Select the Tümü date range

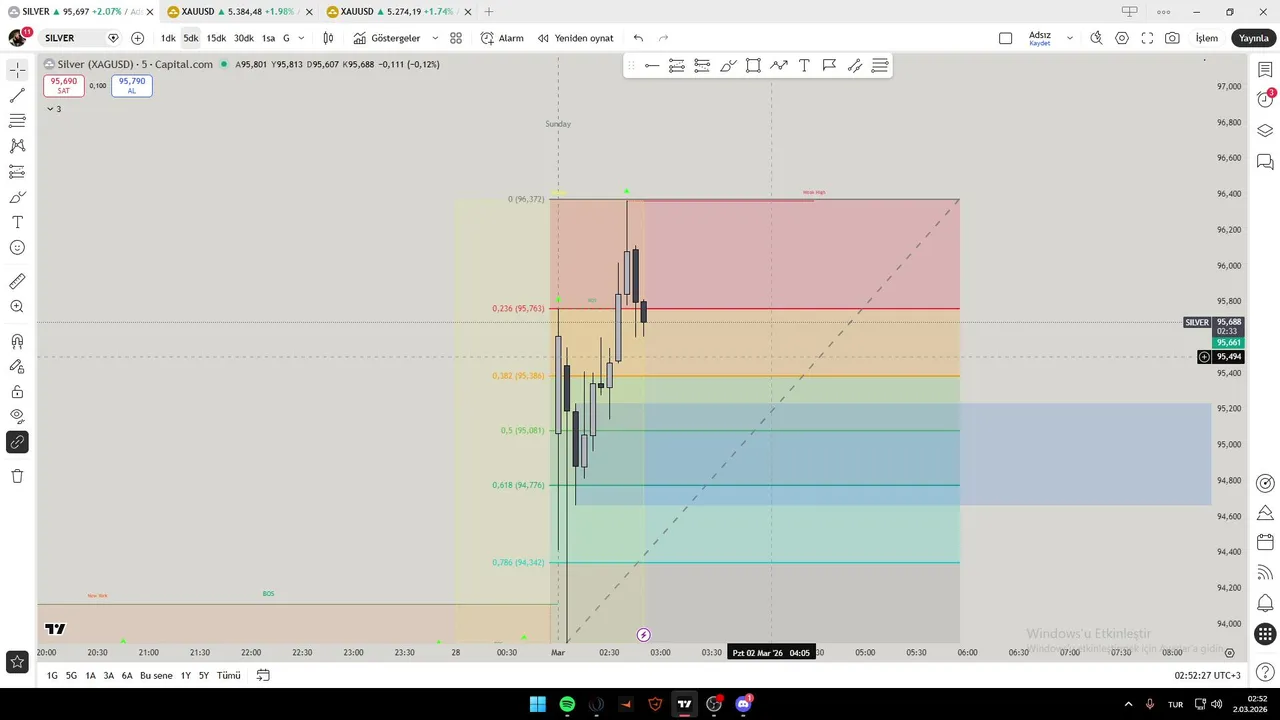(229, 676)
